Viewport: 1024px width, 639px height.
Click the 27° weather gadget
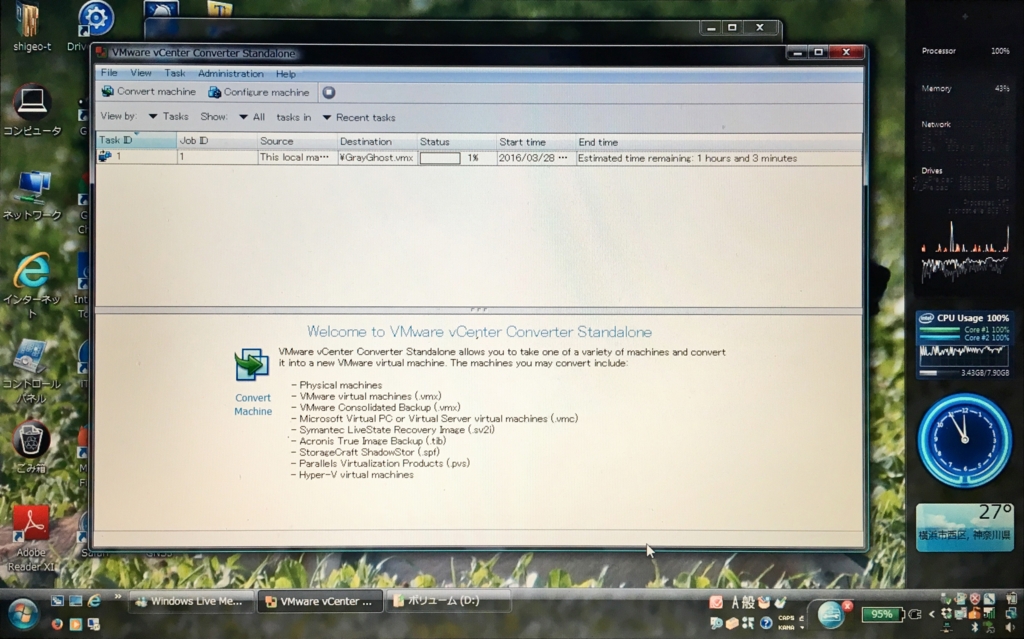click(965, 527)
